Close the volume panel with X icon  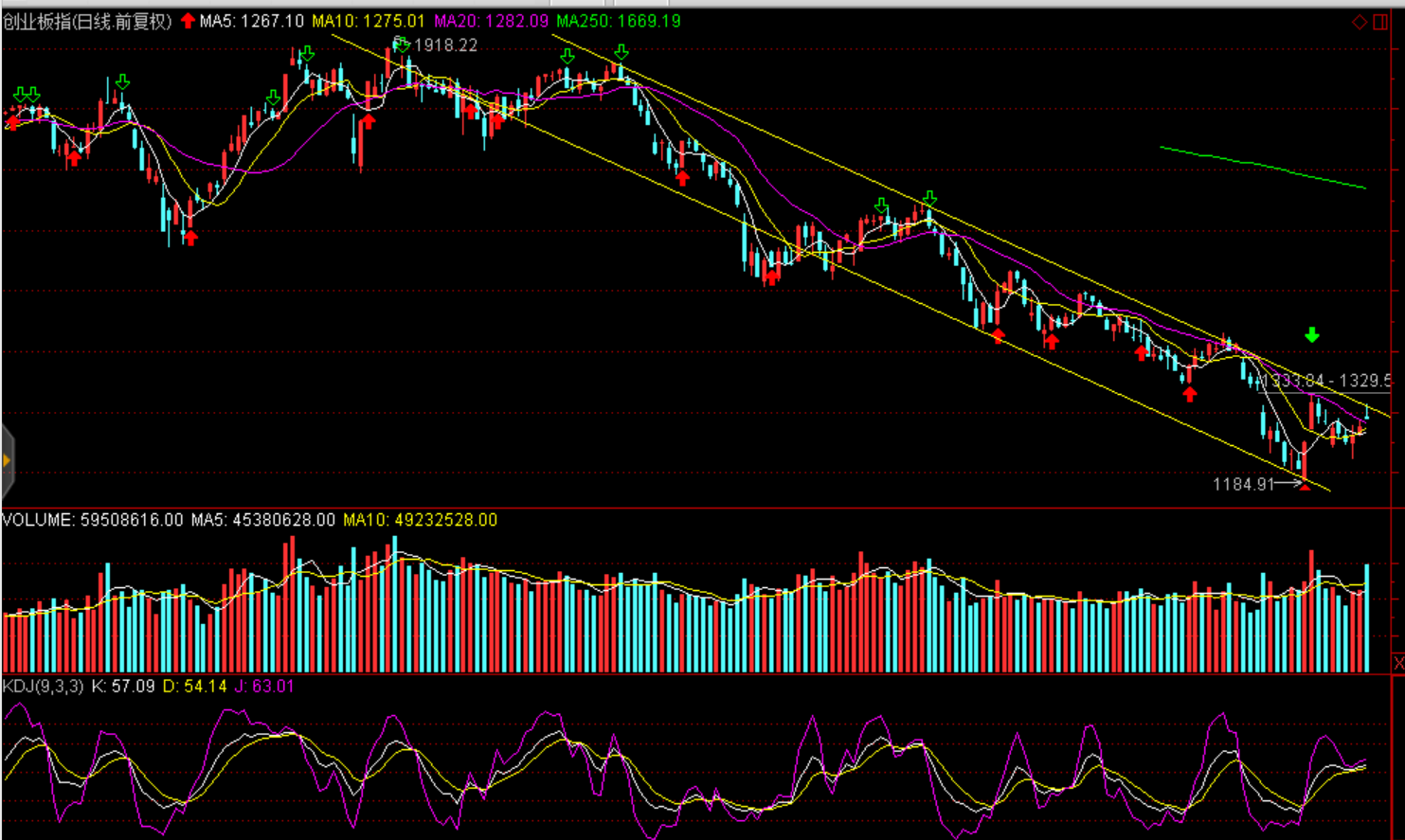tap(1398, 663)
